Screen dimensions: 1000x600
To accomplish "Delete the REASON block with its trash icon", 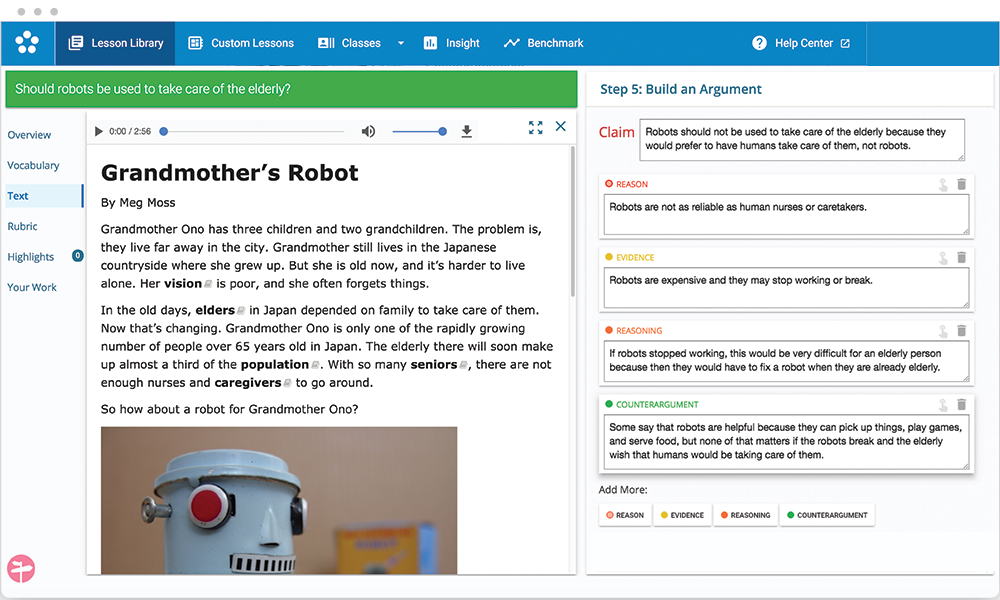I will (962, 184).
